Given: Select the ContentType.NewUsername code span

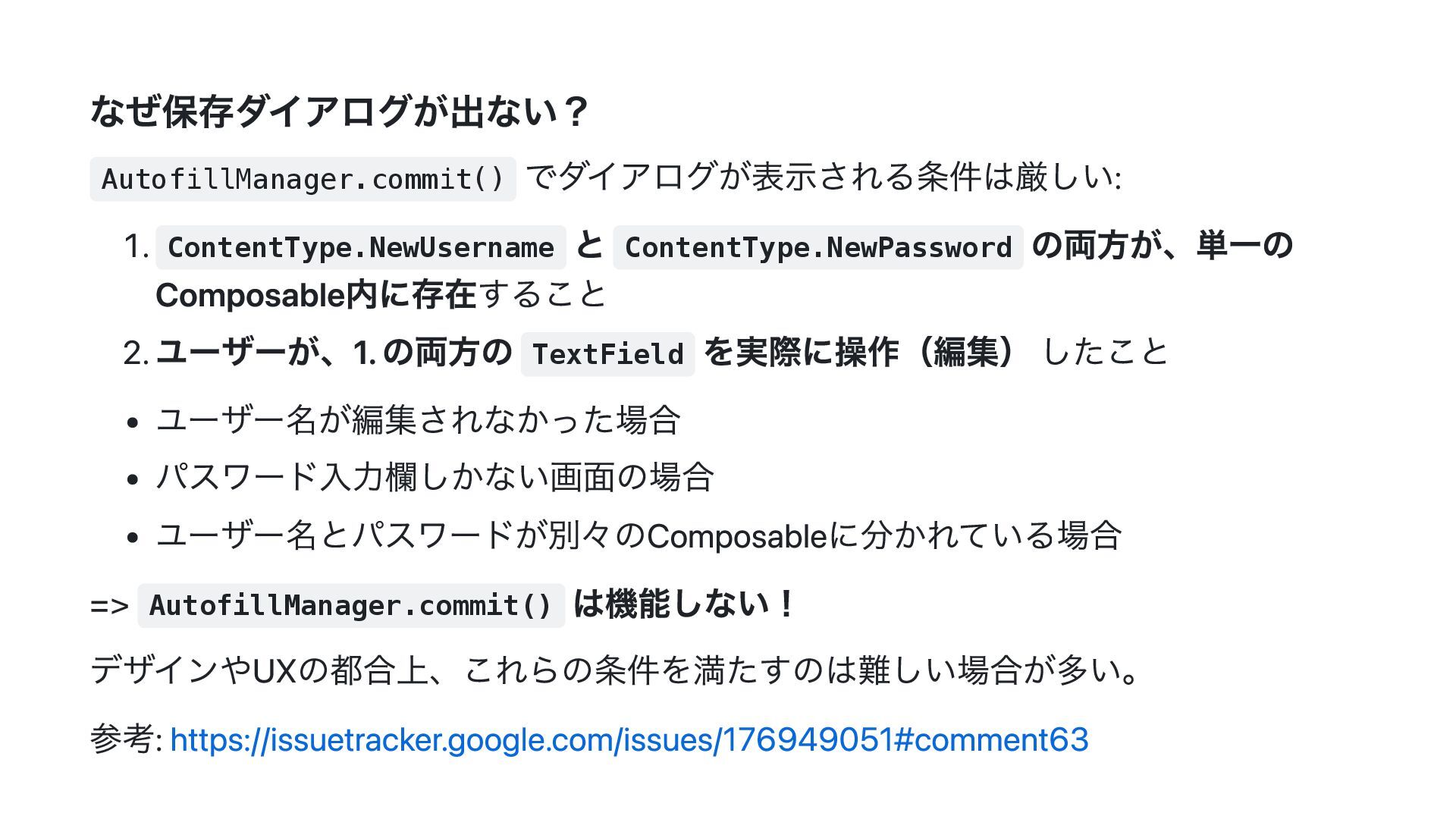Looking at the screenshot, I should [360, 247].
